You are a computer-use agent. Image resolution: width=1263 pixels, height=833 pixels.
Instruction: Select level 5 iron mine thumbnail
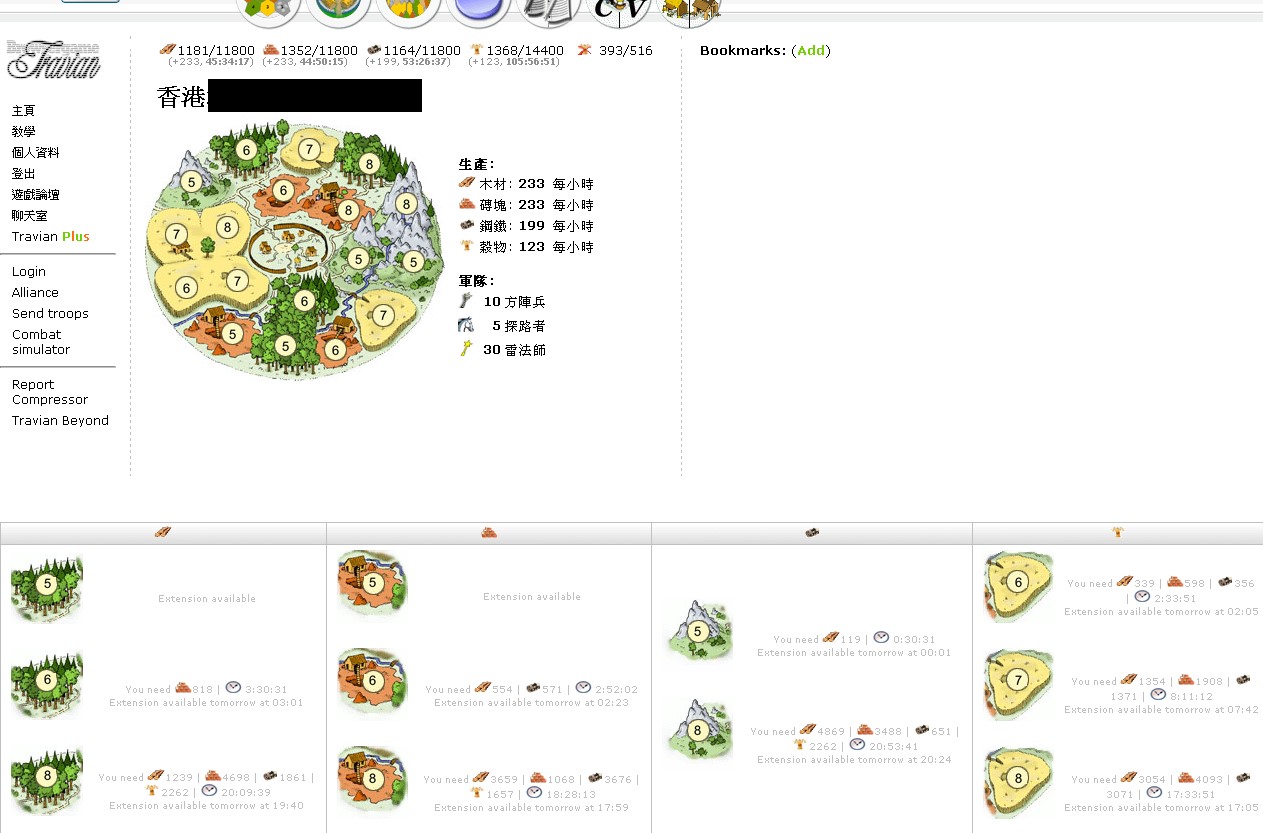(x=700, y=630)
